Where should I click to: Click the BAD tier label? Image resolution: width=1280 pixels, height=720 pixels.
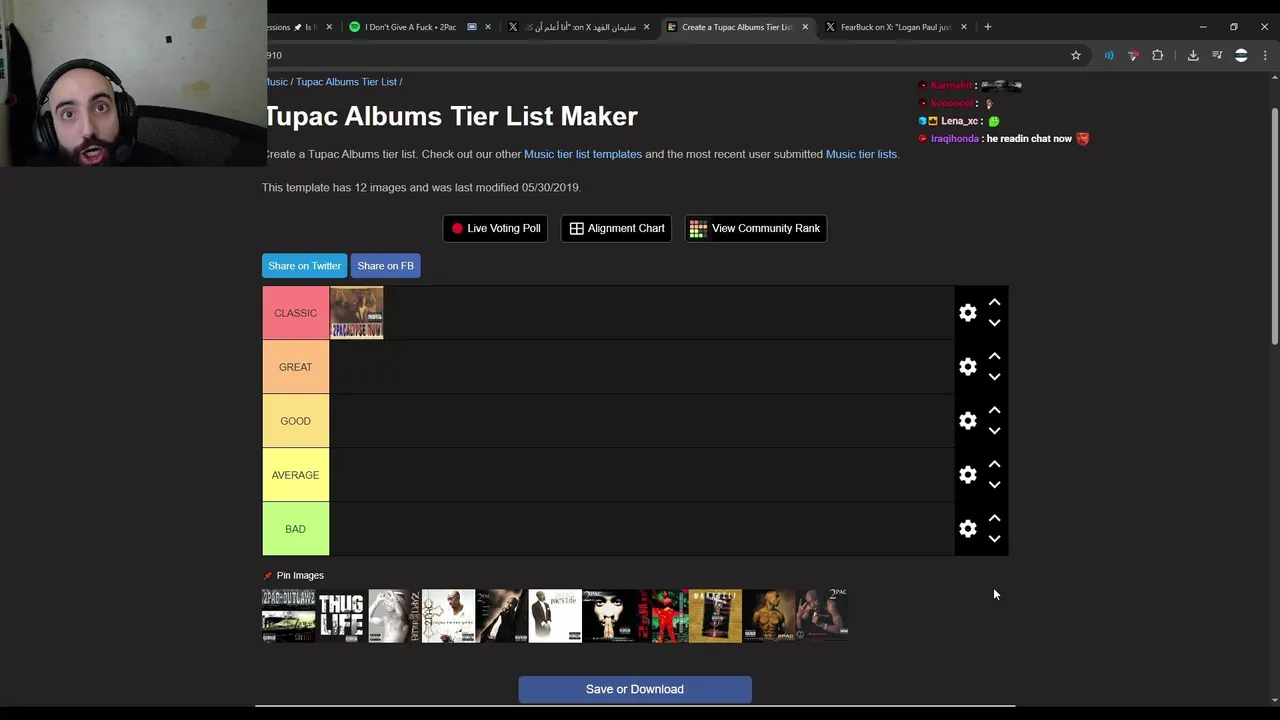pos(295,529)
